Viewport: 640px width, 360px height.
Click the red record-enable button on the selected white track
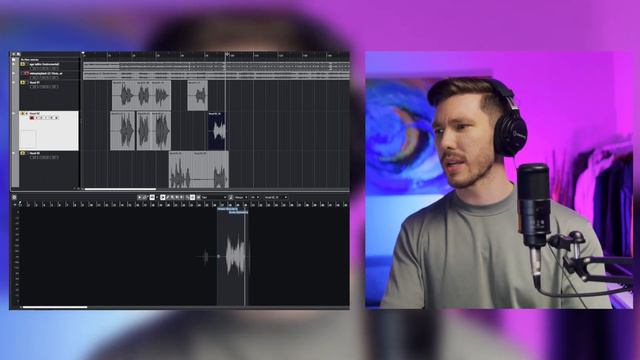[x=32, y=118]
